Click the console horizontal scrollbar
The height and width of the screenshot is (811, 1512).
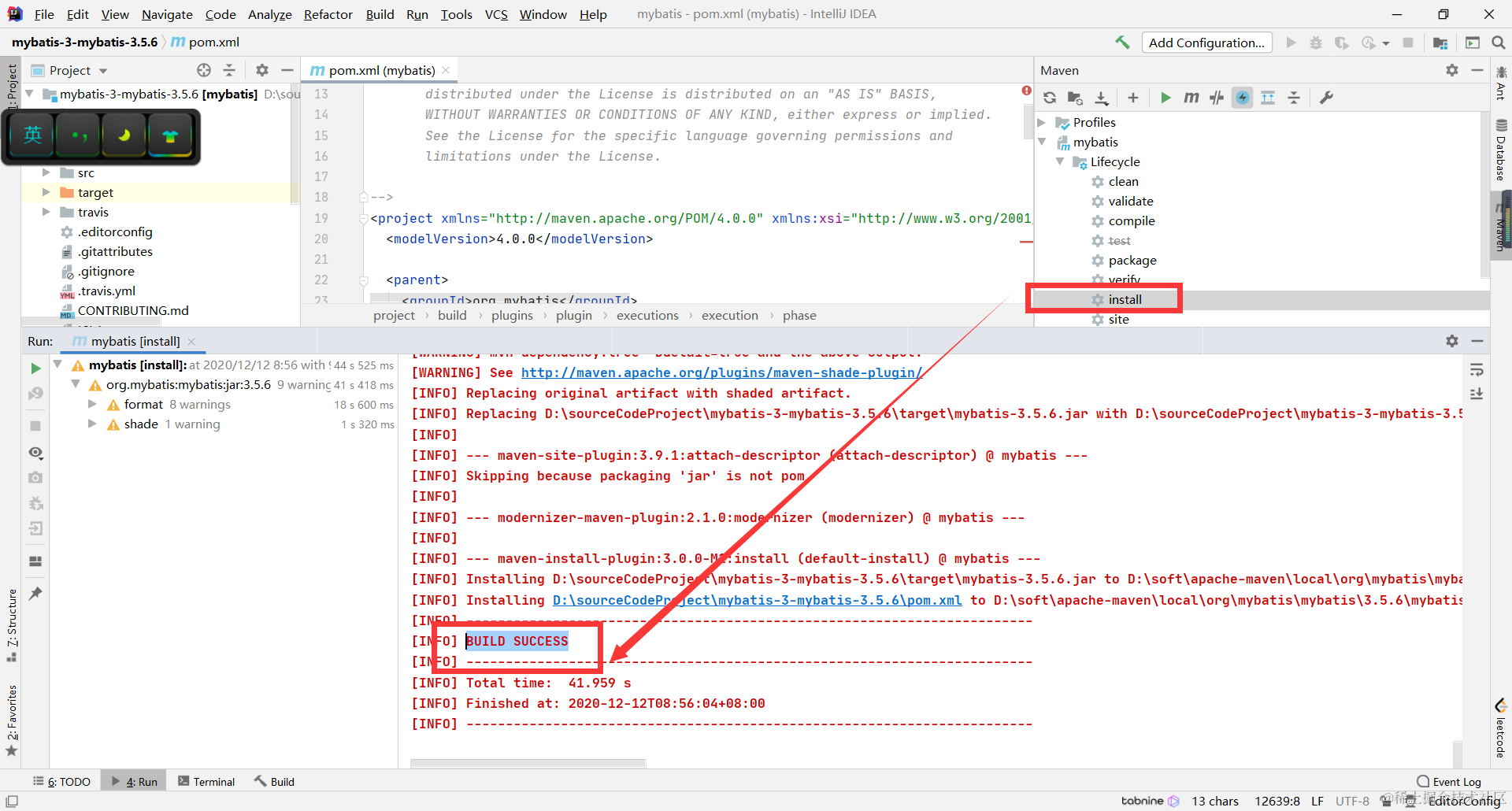[528, 763]
